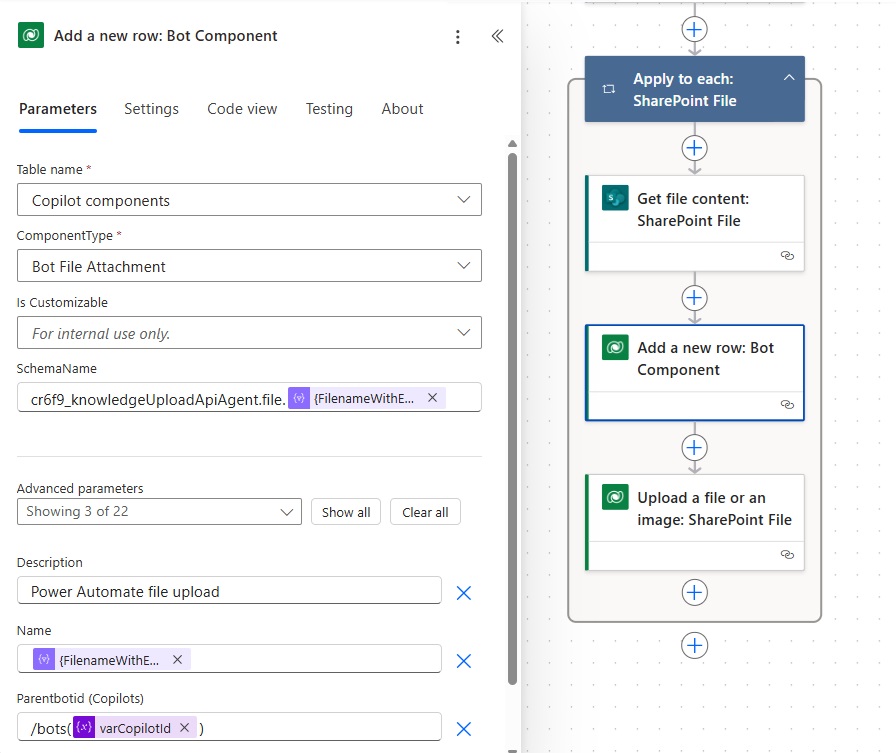
Task: Remove the Parentbotid advanced parameter
Action: coord(463,729)
